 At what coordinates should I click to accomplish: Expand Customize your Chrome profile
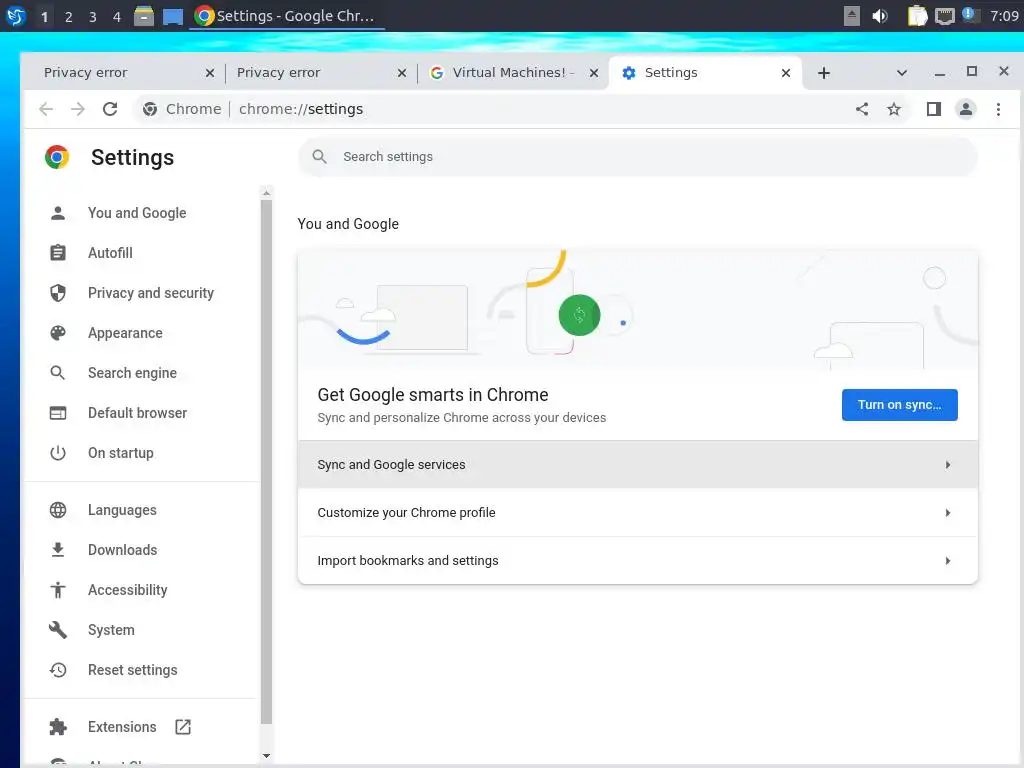(637, 513)
